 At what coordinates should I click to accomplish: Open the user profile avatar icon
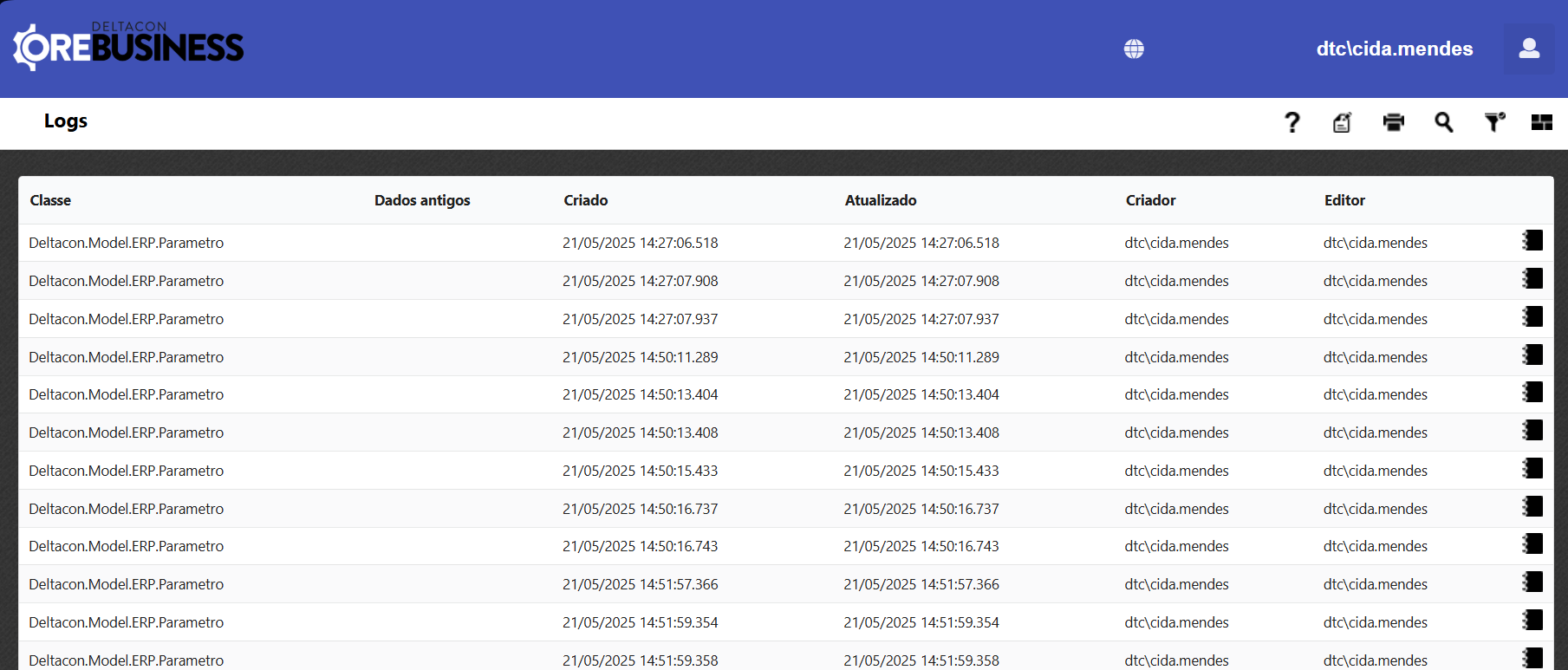coord(1529,49)
